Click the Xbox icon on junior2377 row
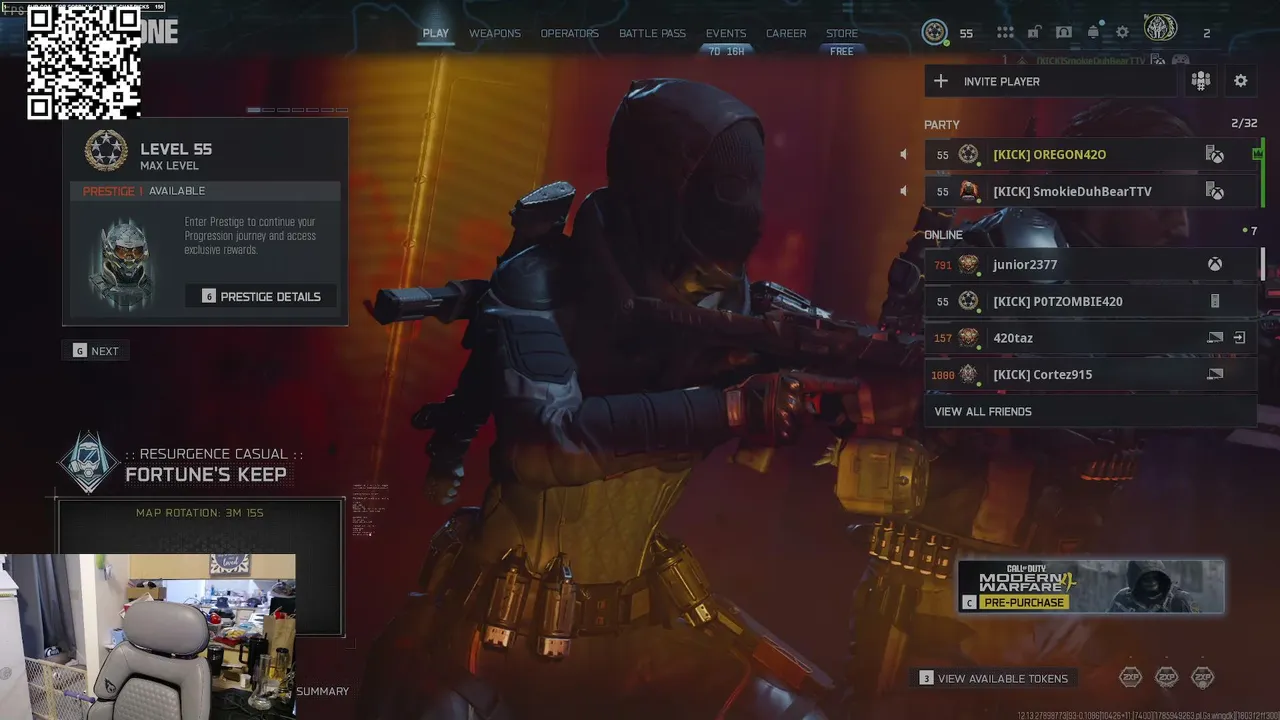 tap(1215, 265)
